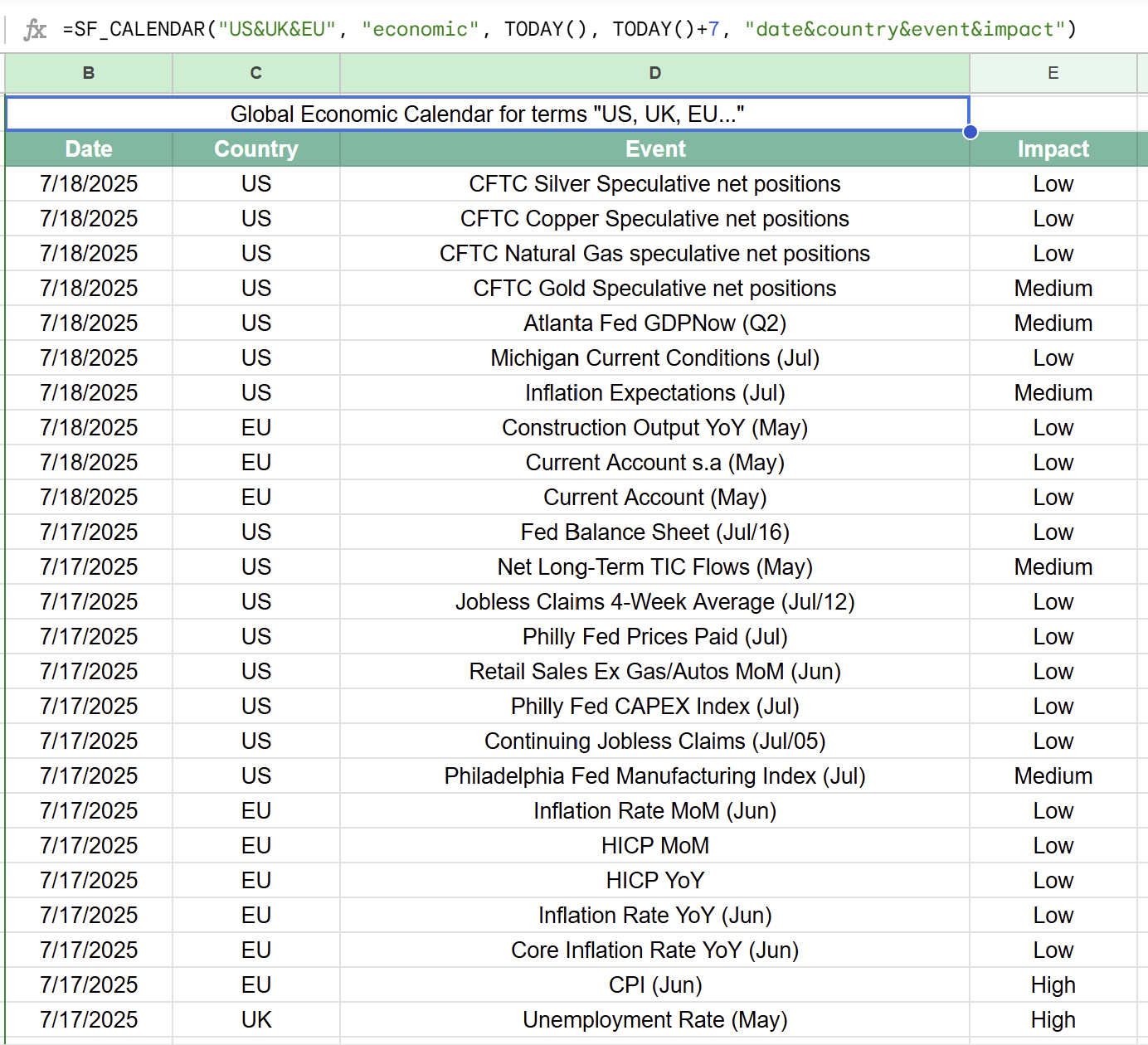Screen dimensions: 1148x1045
Task: Select the High impact cell for CPI (Jun)
Action: pos(1053,985)
